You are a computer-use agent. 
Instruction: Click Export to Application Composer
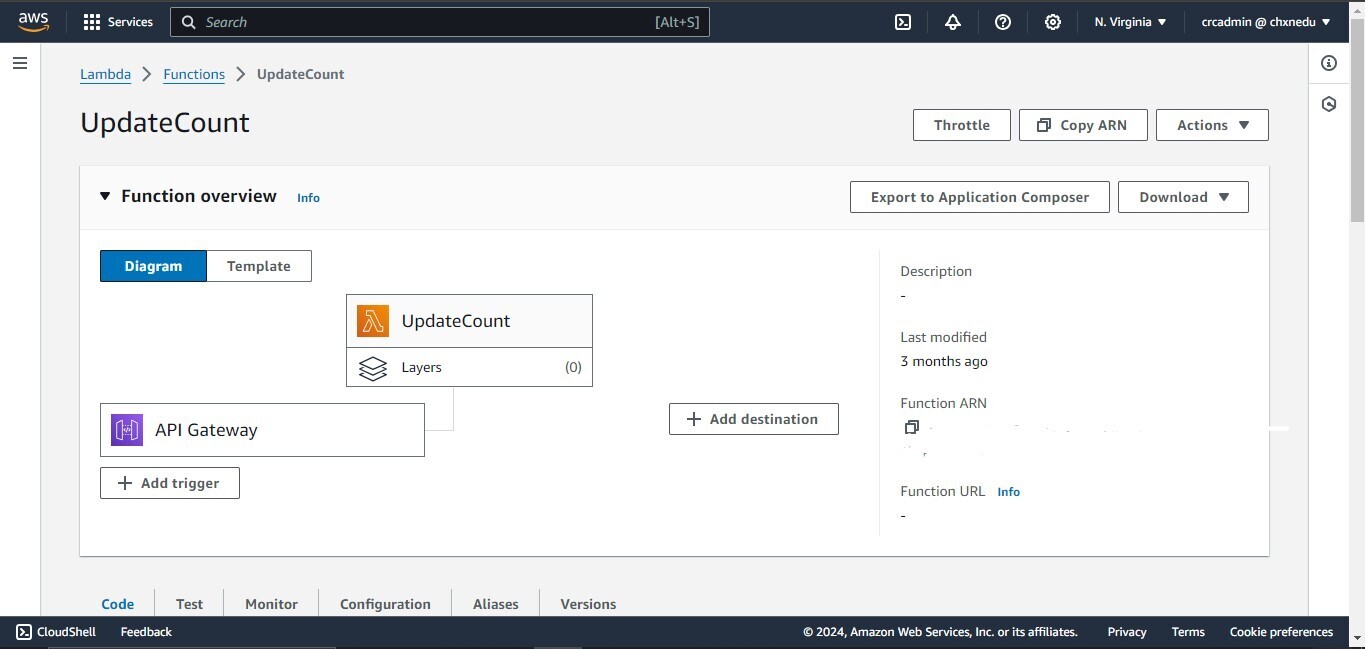point(980,197)
